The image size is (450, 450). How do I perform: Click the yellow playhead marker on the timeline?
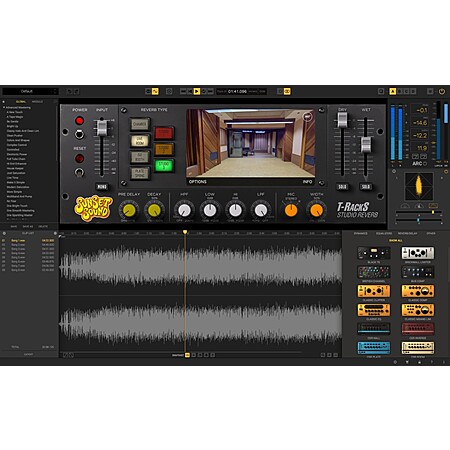185,232
